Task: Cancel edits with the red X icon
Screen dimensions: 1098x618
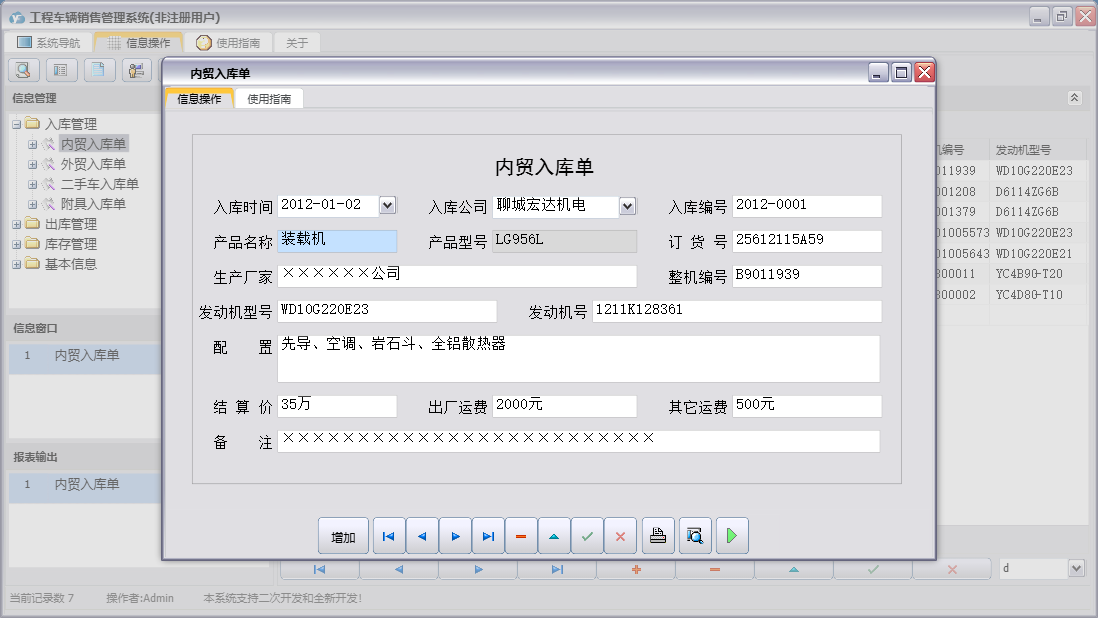Action: pyautogui.click(x=620, y=535)
